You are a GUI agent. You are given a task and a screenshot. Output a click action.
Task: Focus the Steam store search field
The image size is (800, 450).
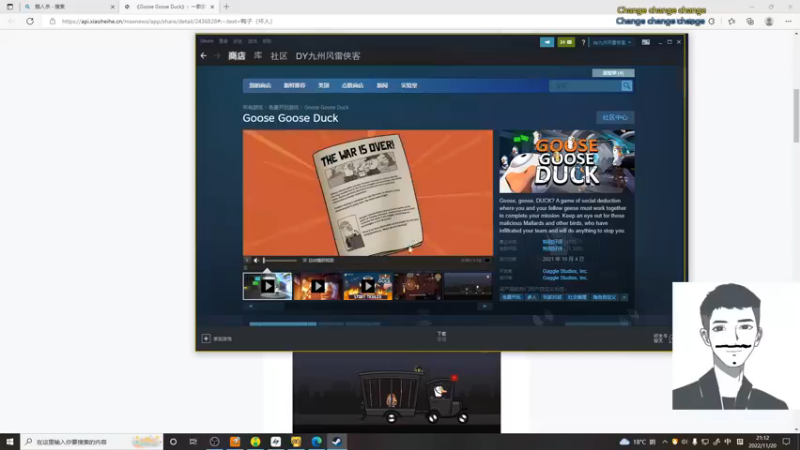point(585,86)
